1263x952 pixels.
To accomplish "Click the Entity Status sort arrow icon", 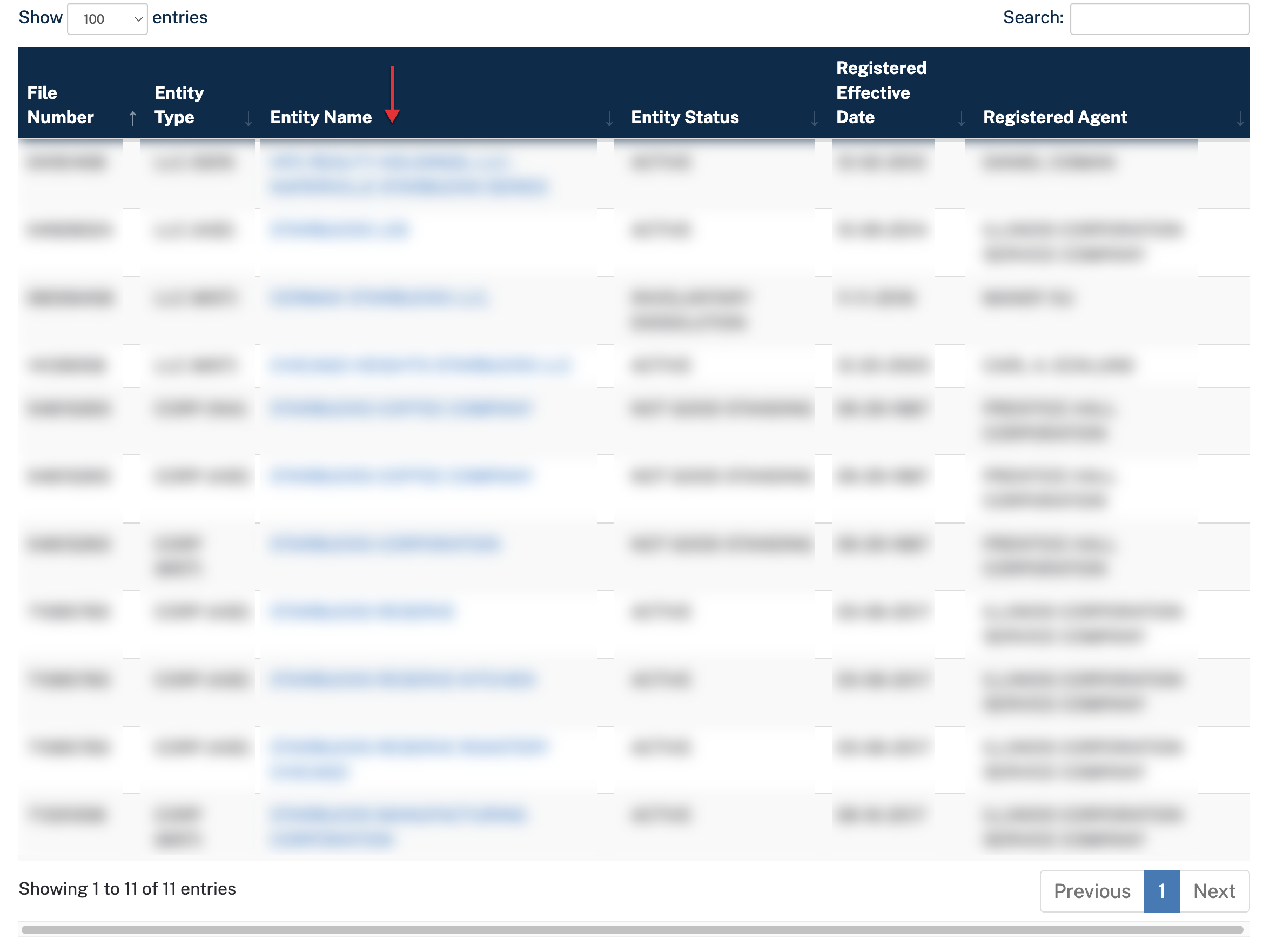I will click(814, 118).
